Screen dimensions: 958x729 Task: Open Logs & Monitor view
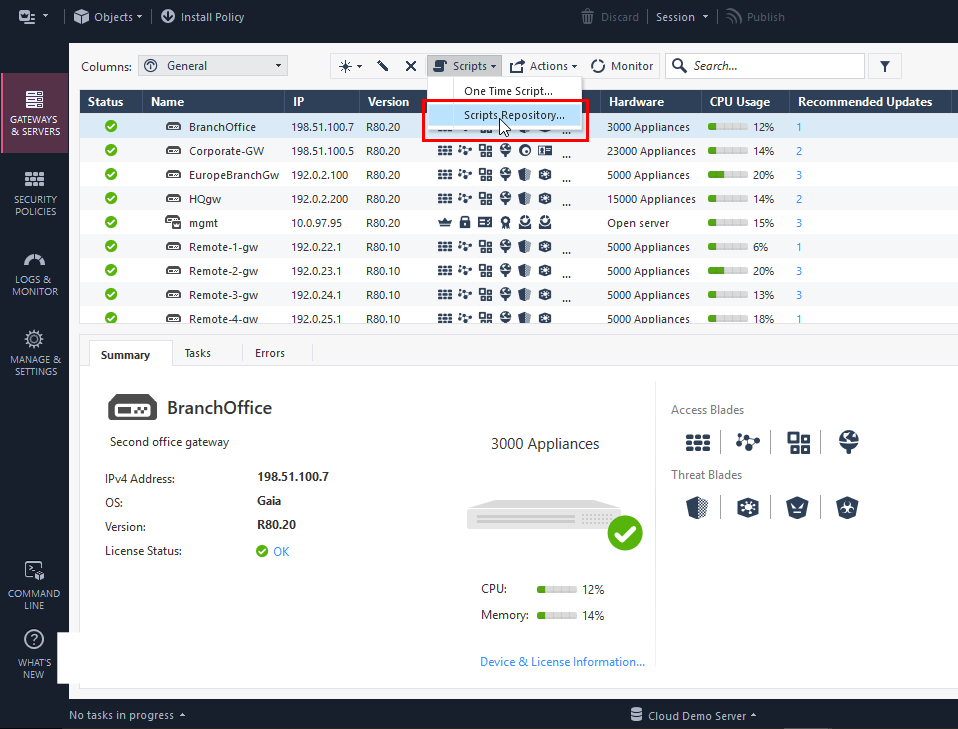click(35, 274)
